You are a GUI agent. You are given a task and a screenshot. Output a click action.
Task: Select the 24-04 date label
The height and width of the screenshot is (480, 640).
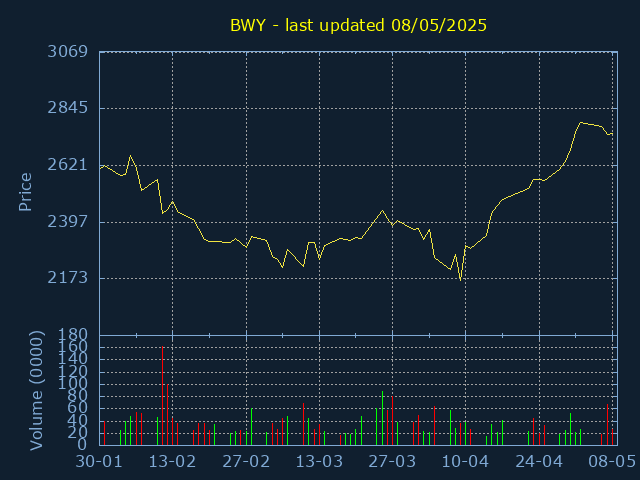539,462
